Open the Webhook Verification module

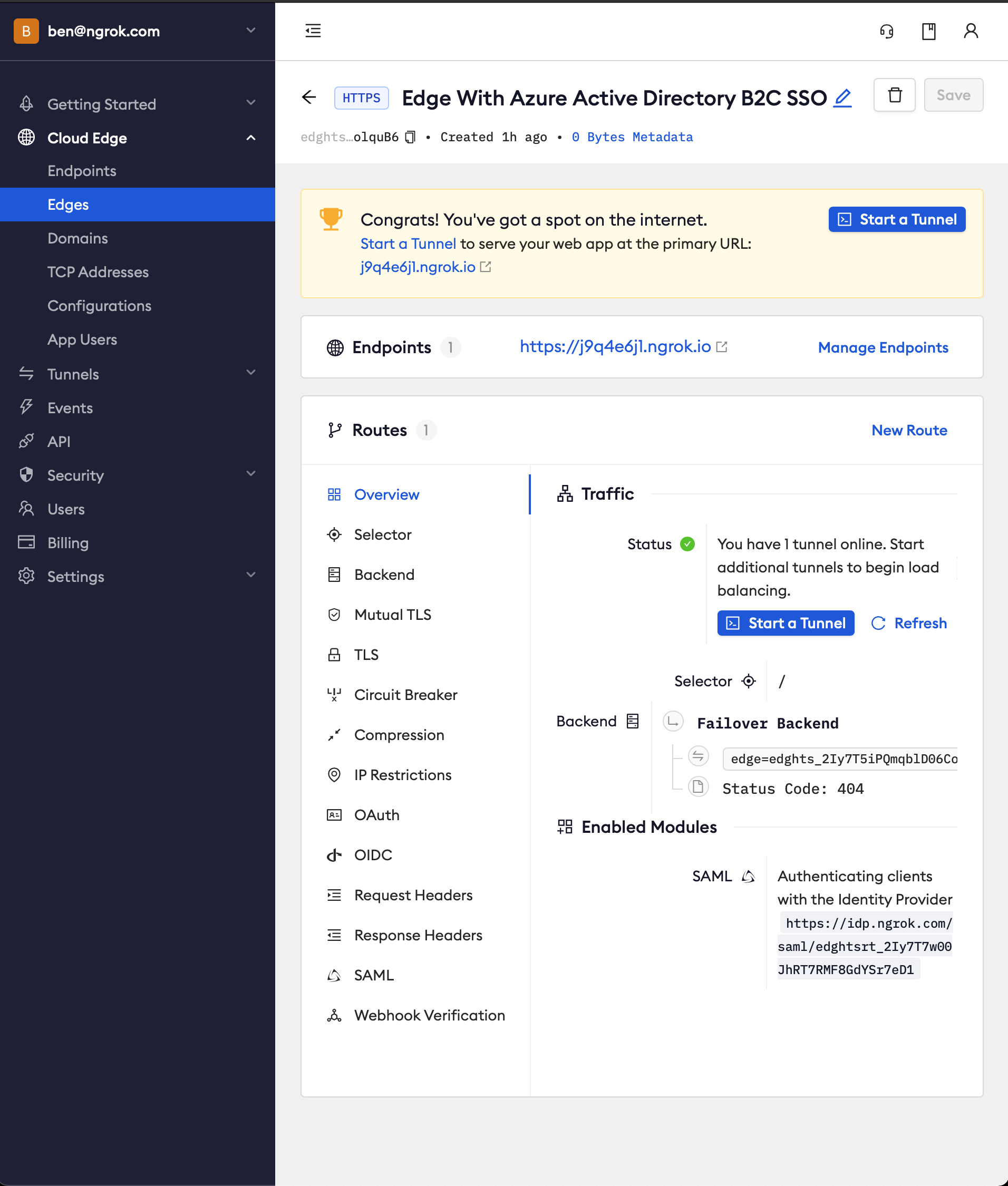coord(415,1015)
